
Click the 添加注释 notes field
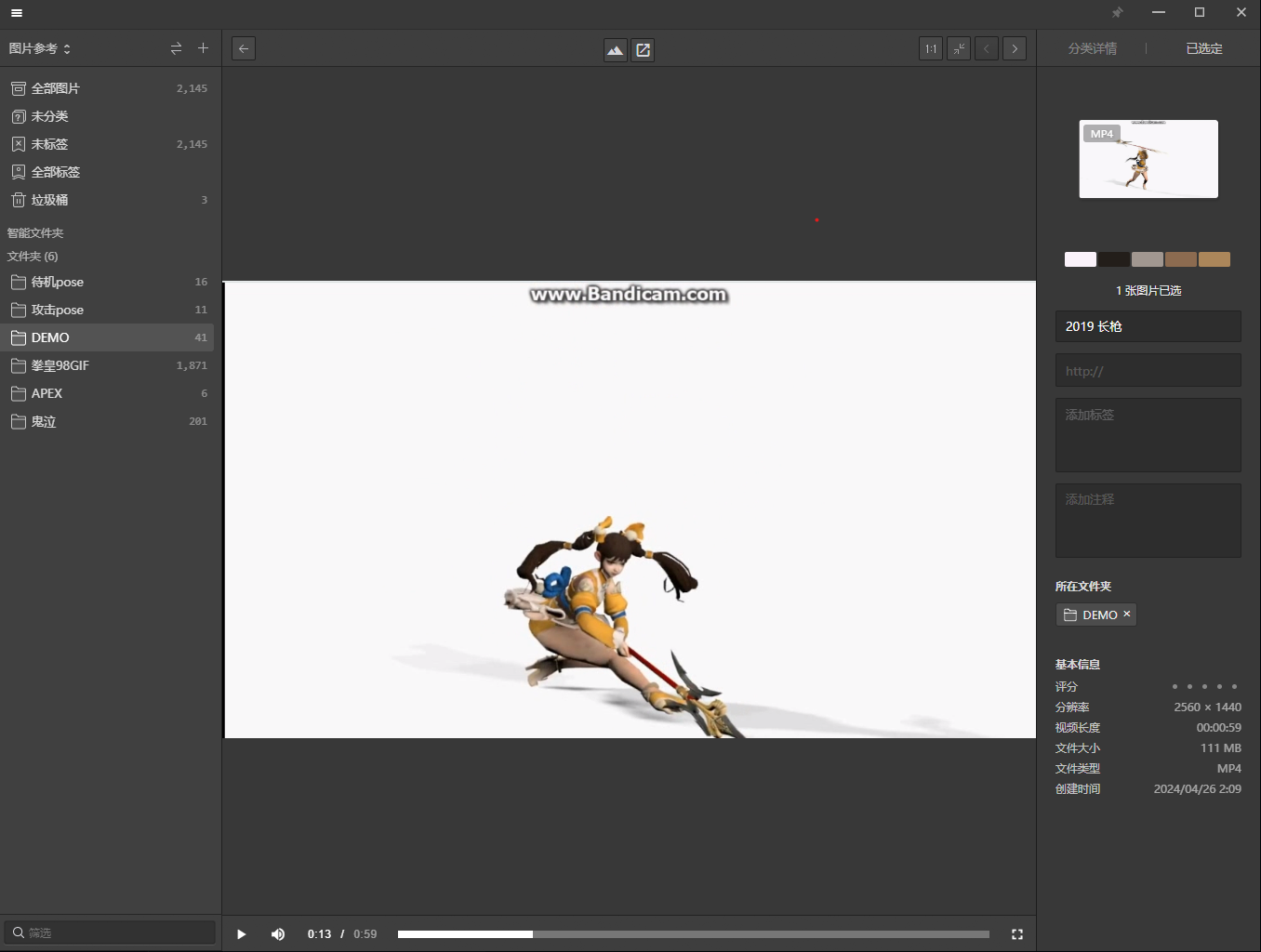click(1148, 521)
